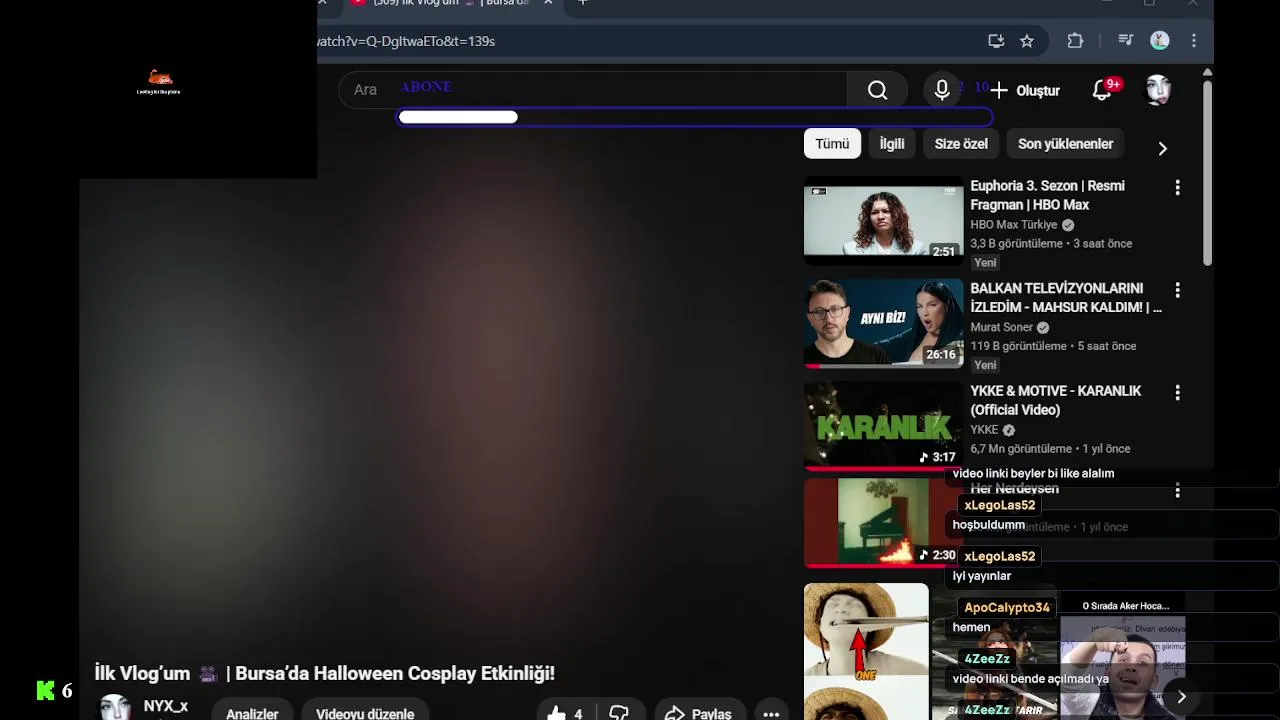Open NYX_x channel avatar
This screenshot has width=1280, height=720.
pyautogui.click(x=114, y=708)
